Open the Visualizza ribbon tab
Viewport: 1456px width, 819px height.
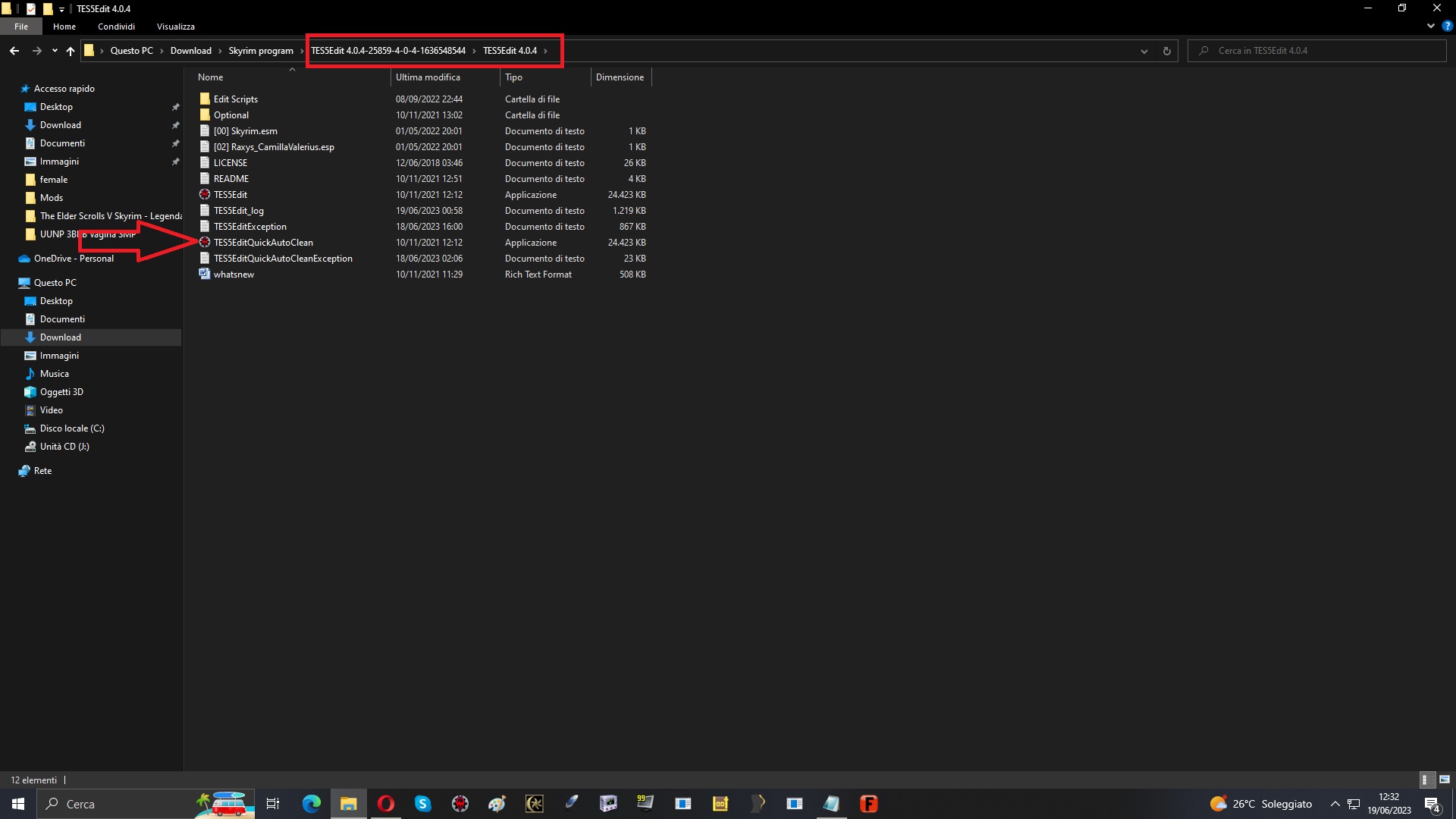(x=176, y=27)
